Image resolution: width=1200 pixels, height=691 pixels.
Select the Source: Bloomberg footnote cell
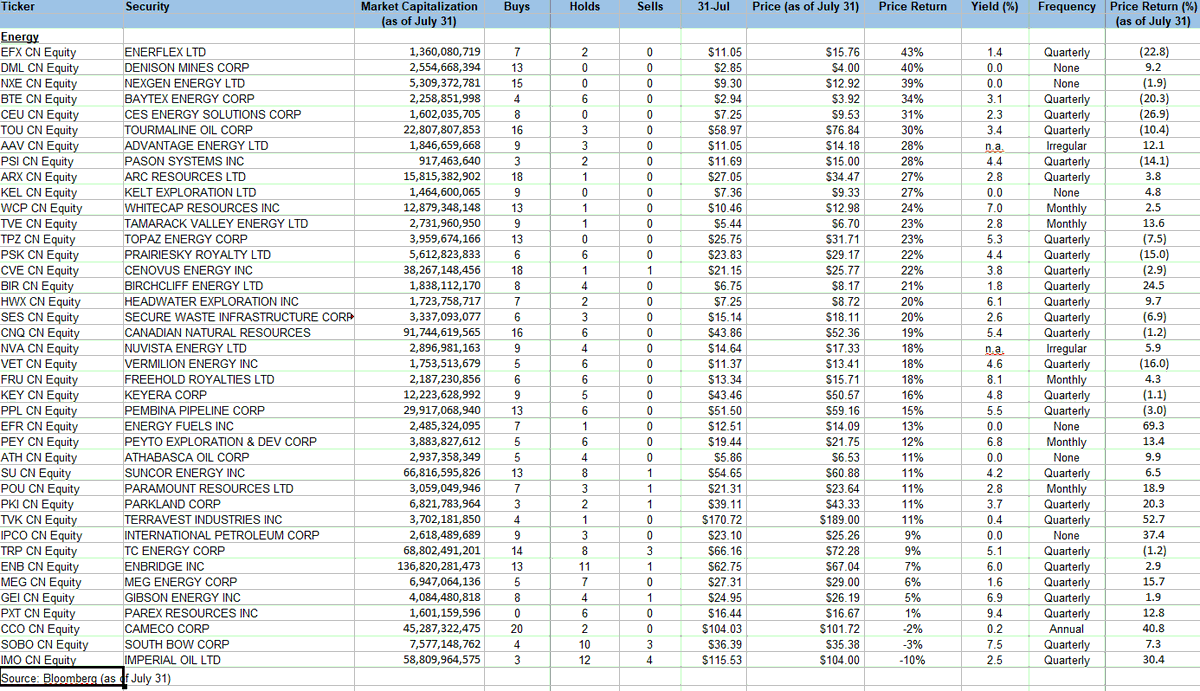pyautogui.click(x=62, y=679)
